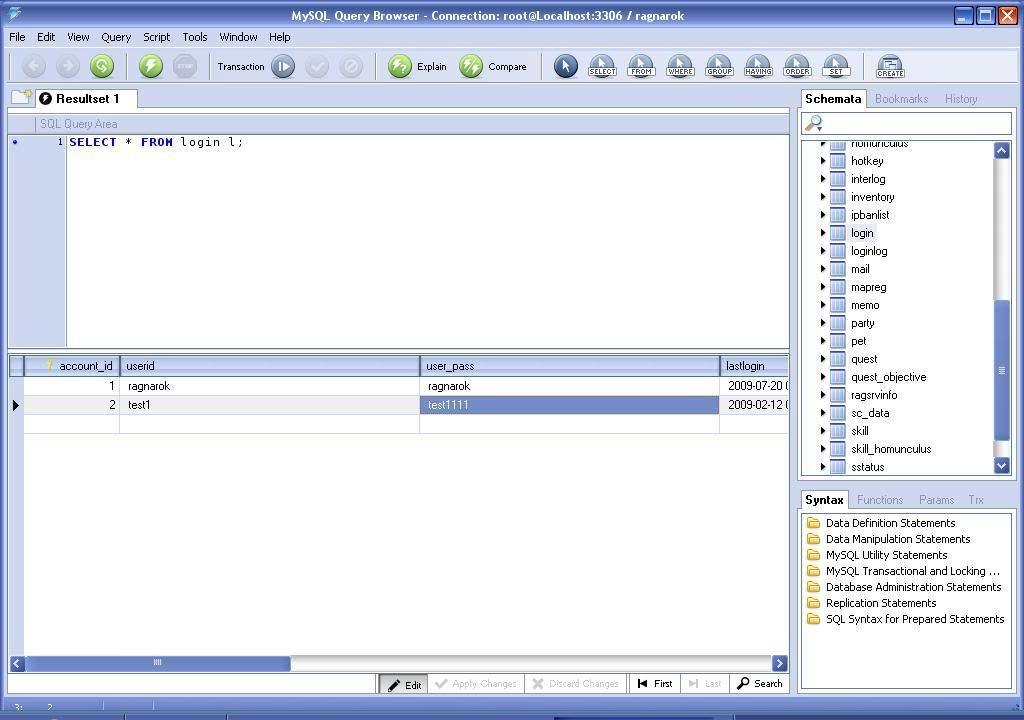Expand the inventory table node
The height and width of the screenshot is (720, 1024).
pos(823,197)
